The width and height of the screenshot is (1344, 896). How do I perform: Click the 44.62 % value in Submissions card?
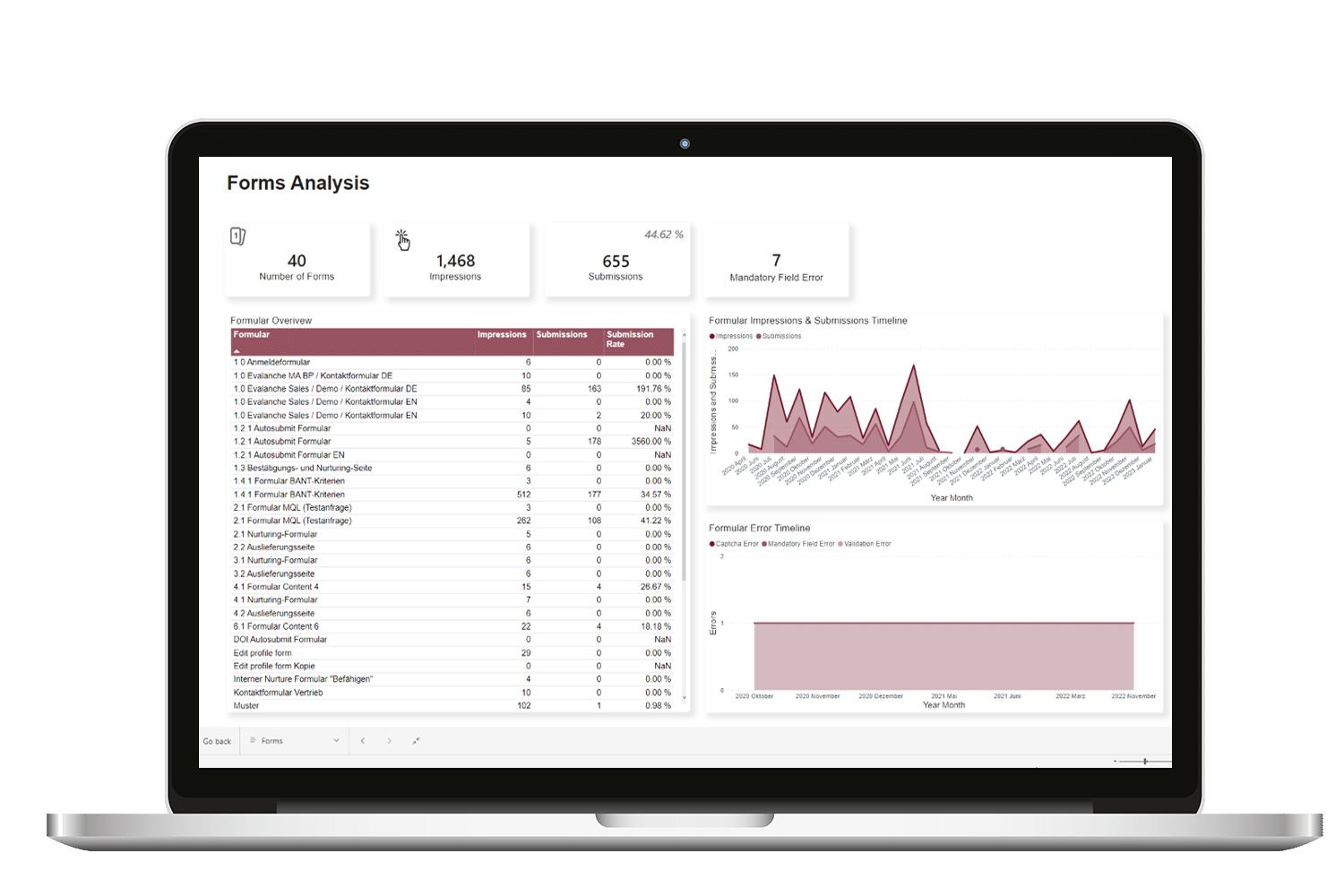tap(664, 235)
